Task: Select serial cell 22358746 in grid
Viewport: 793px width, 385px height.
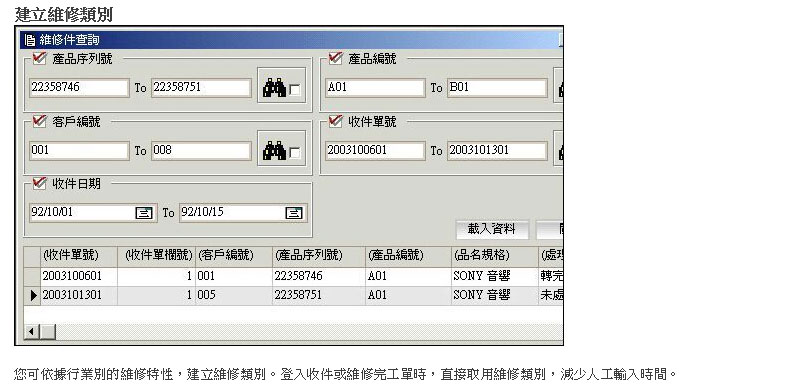Action: [319, 276]
